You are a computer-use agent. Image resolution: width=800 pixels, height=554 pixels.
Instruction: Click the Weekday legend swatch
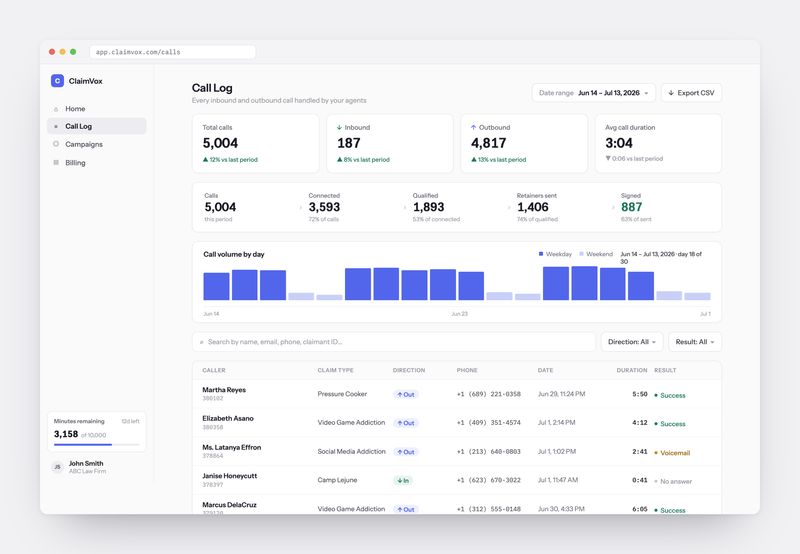click(541, 254)
